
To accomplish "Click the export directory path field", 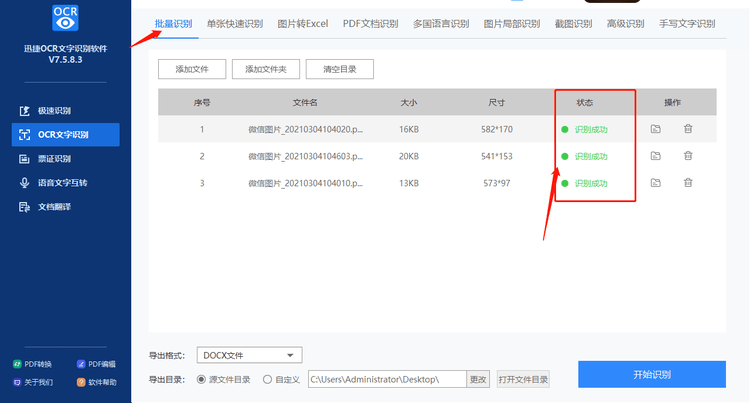I will pos(387,380).
